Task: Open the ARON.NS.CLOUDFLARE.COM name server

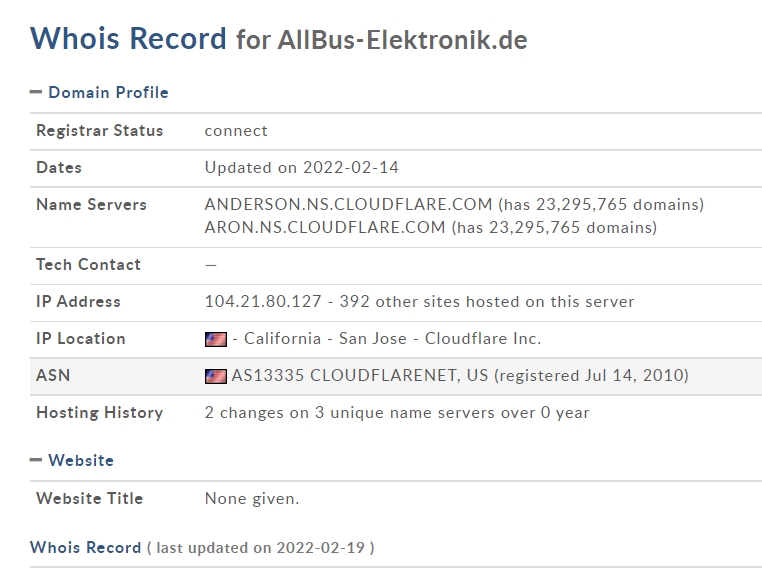Action: click(325, 227)
